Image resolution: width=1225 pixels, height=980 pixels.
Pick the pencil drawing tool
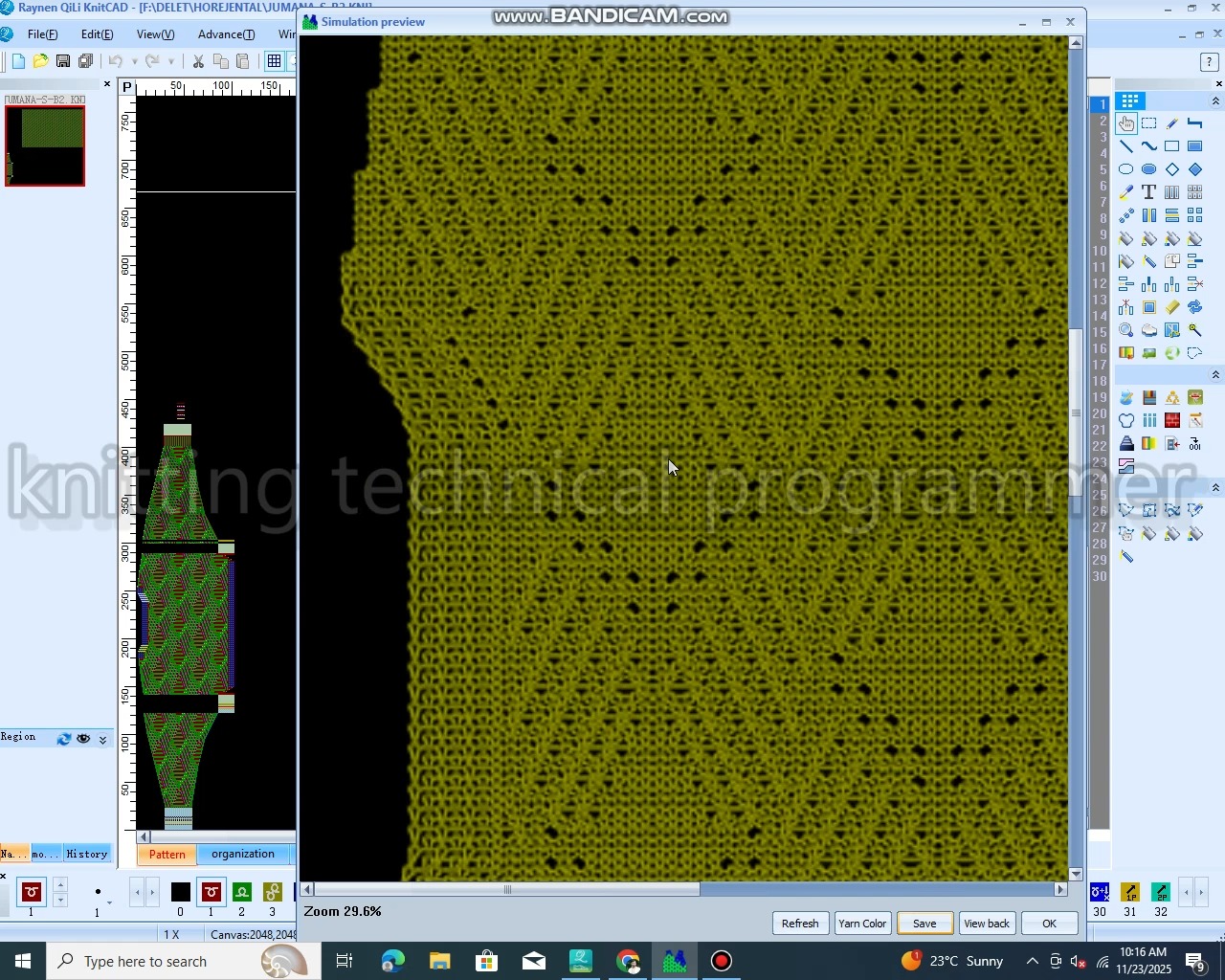[1172, 123]
